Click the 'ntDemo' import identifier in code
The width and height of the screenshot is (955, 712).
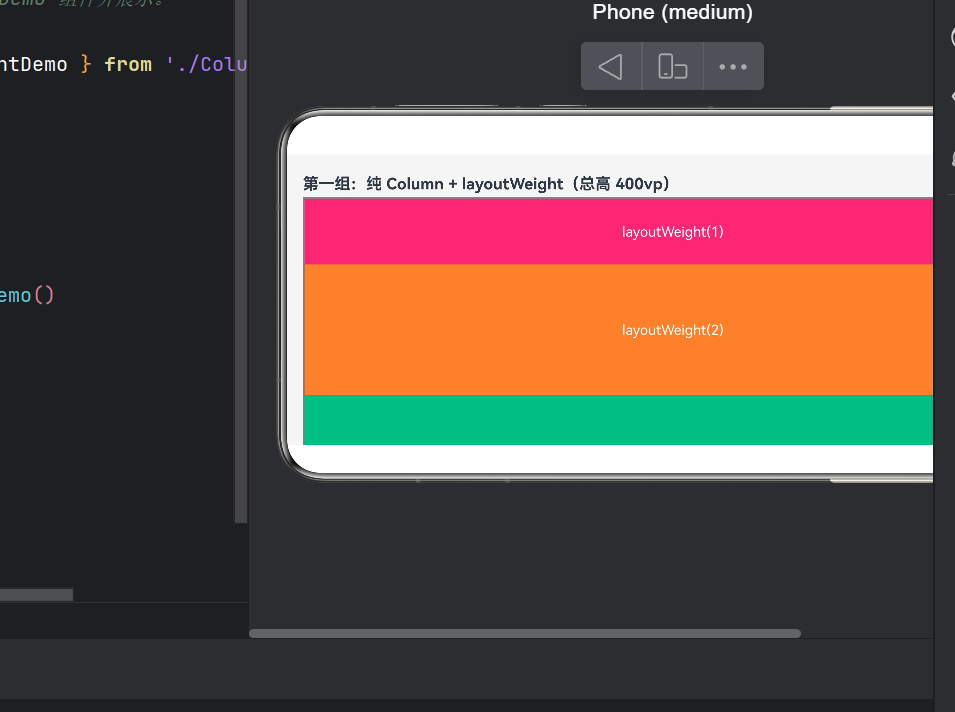tap(33, 65)
